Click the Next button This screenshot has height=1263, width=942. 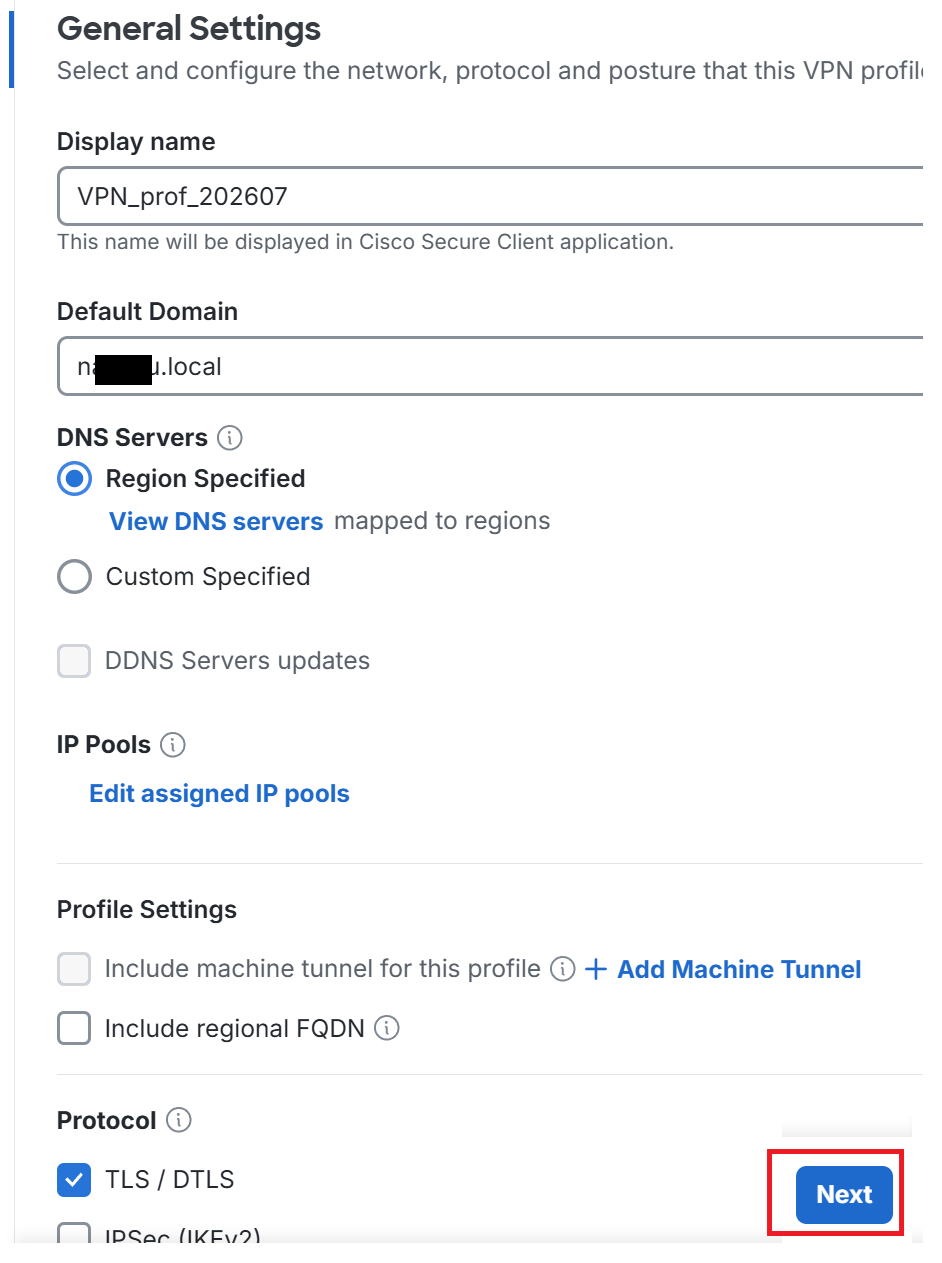(844, 1194)
